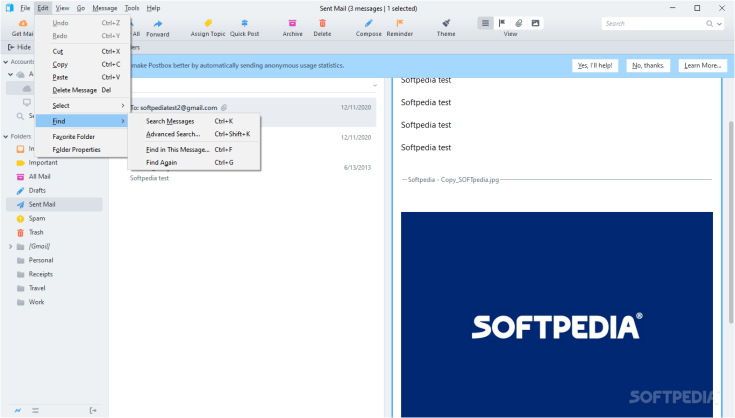Choose Copy in the Edit menu

[x=82, y=64]
